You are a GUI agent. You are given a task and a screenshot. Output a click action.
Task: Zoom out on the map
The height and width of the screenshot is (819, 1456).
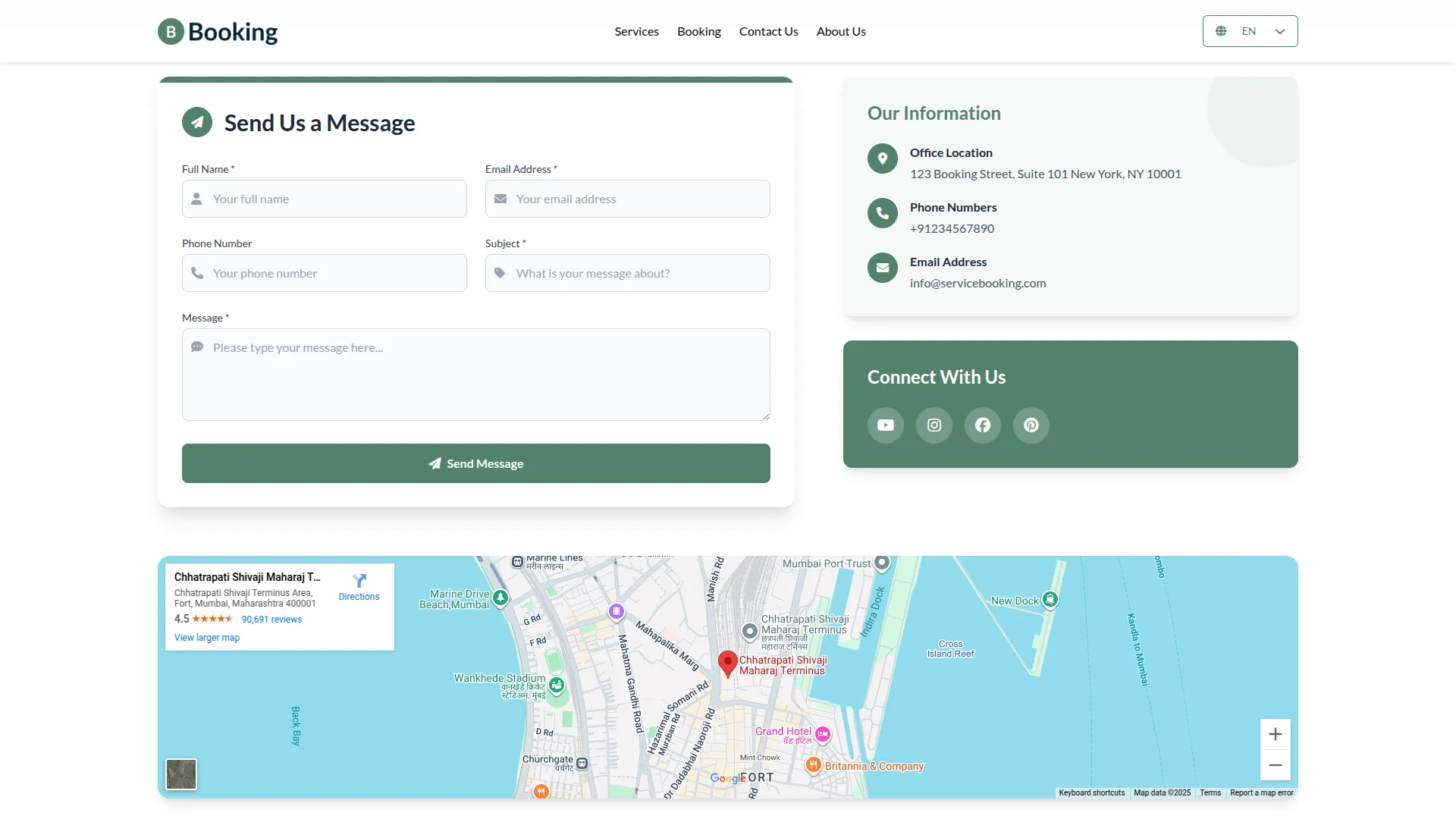pos(1275,765)
